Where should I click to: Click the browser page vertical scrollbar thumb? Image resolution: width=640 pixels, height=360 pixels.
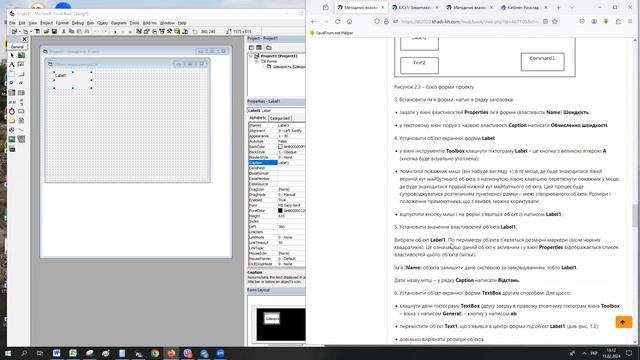click(635, 216)
